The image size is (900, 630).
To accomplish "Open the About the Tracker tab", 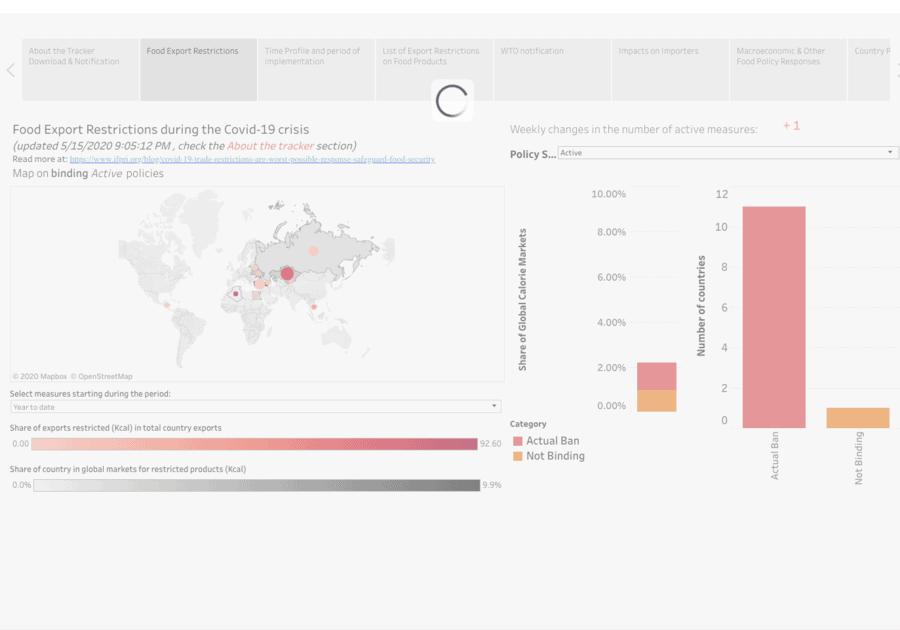I will tap(80, 69).
